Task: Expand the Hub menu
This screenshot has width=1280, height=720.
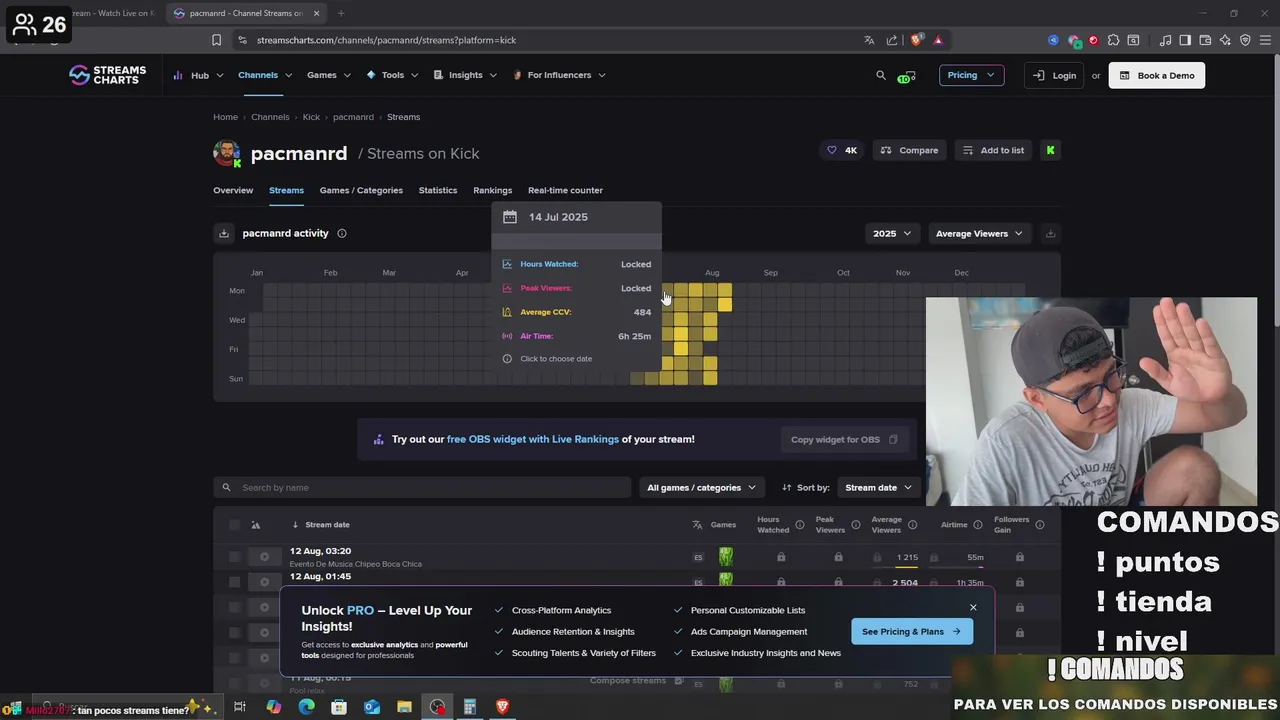Action: pyautogui.click(x=199, y=75)
